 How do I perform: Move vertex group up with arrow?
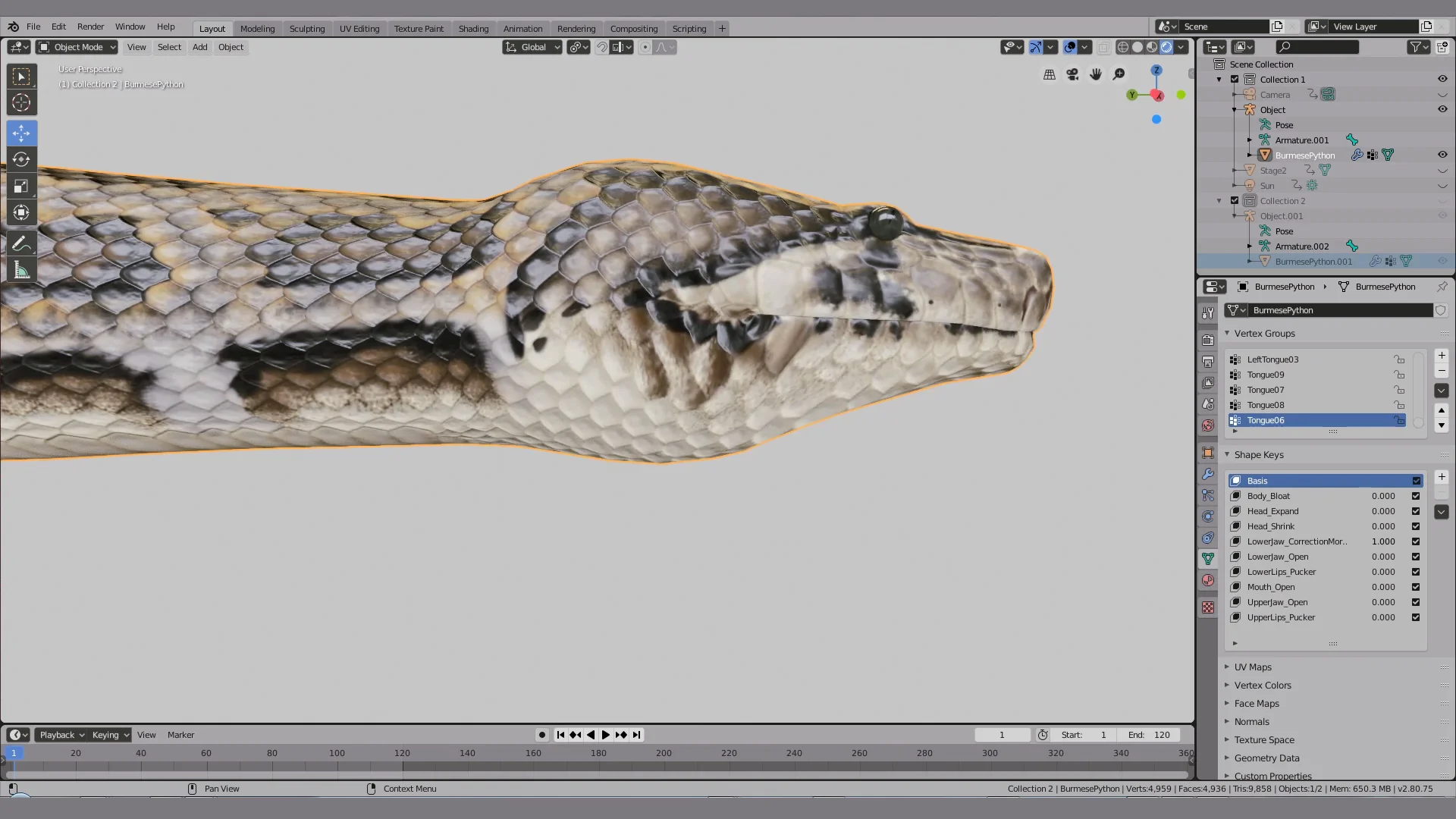(x=1442, y=410)
